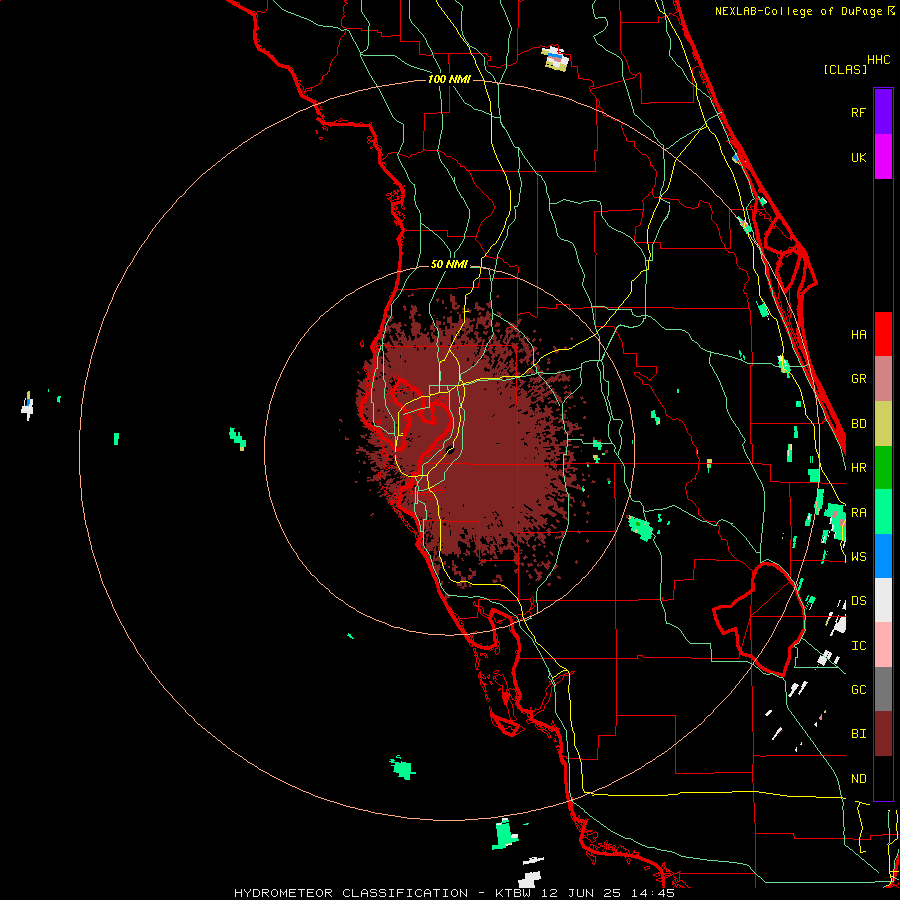Click the BD legend label
The image size is (900, 900).
(858, 424)
